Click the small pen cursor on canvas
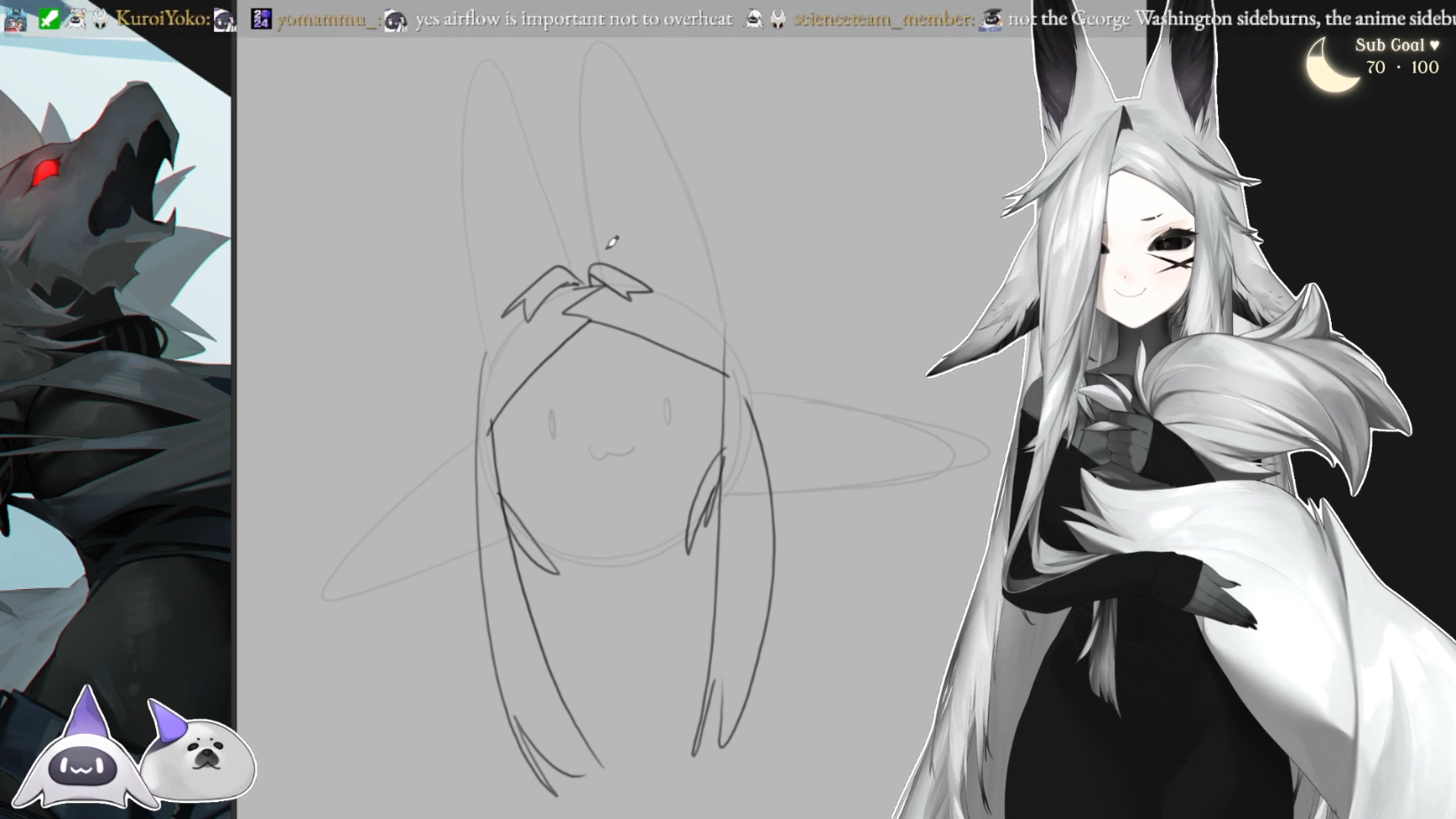The width and height of the screenshot is (1456, 819). pyautogui.click(x=612, y=242)
